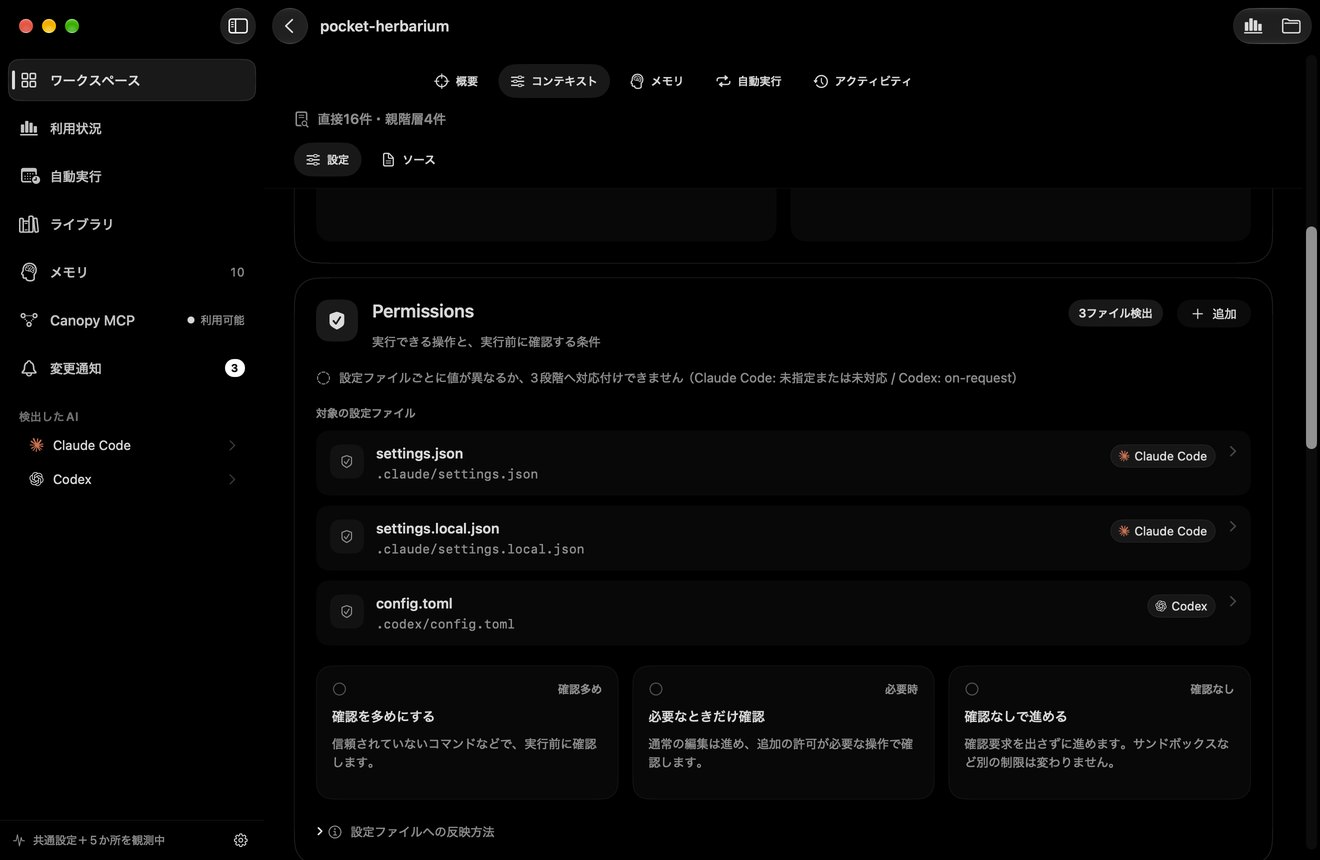
Task: Click the 利用可能 status label
Action: point(222,320)
